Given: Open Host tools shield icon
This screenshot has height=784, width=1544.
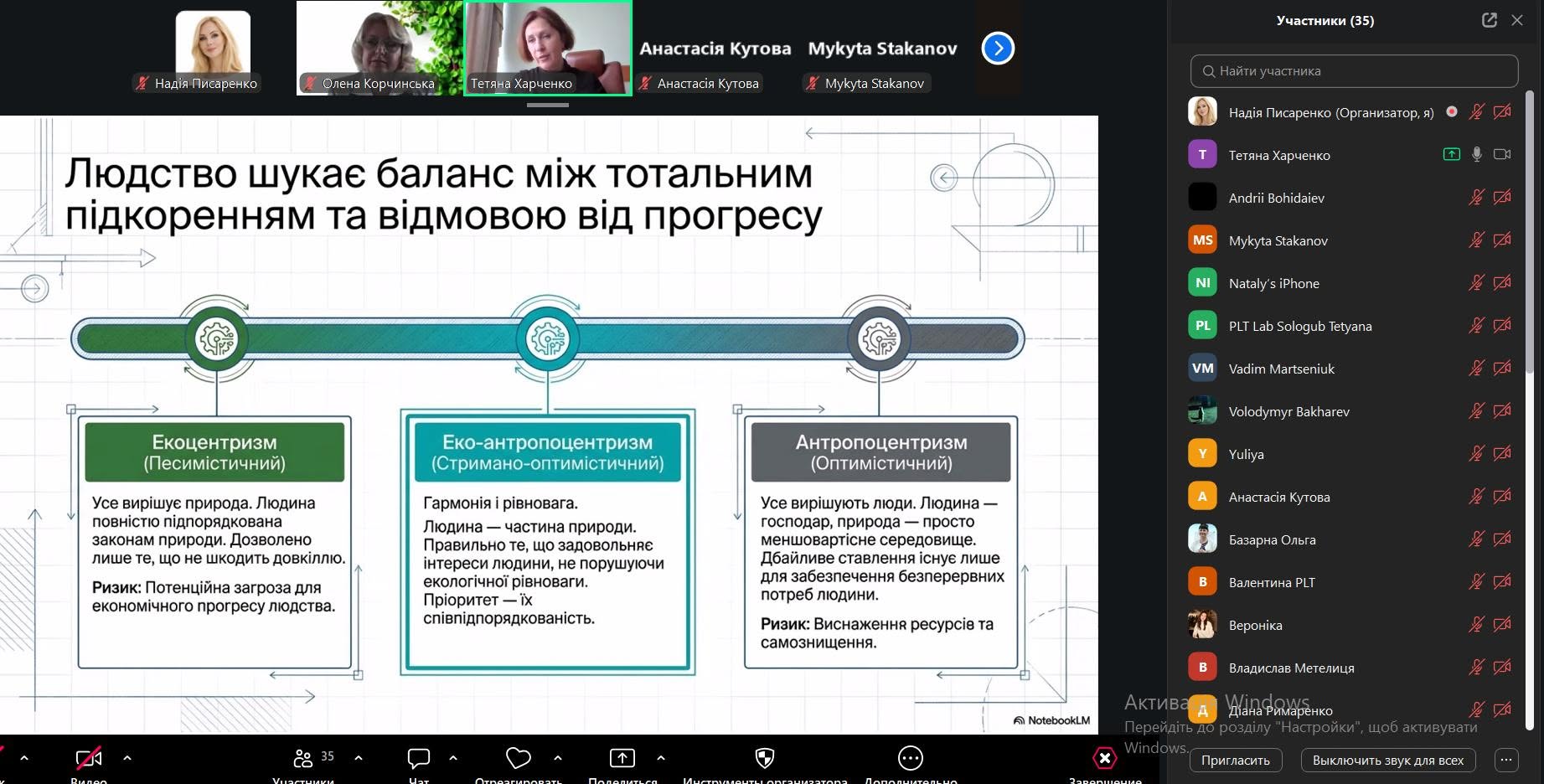Looking at the screenshot, I should click(x=765, y=758).
